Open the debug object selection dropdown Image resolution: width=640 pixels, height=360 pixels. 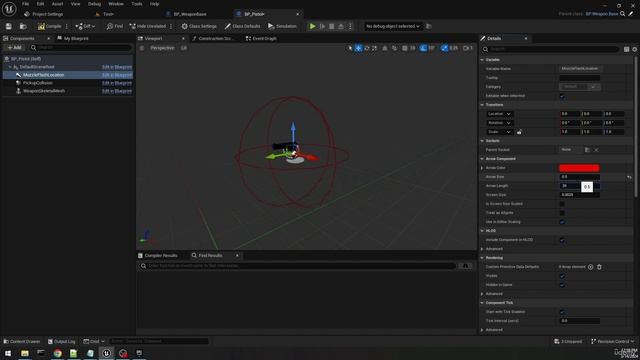(x=392, y=26)
